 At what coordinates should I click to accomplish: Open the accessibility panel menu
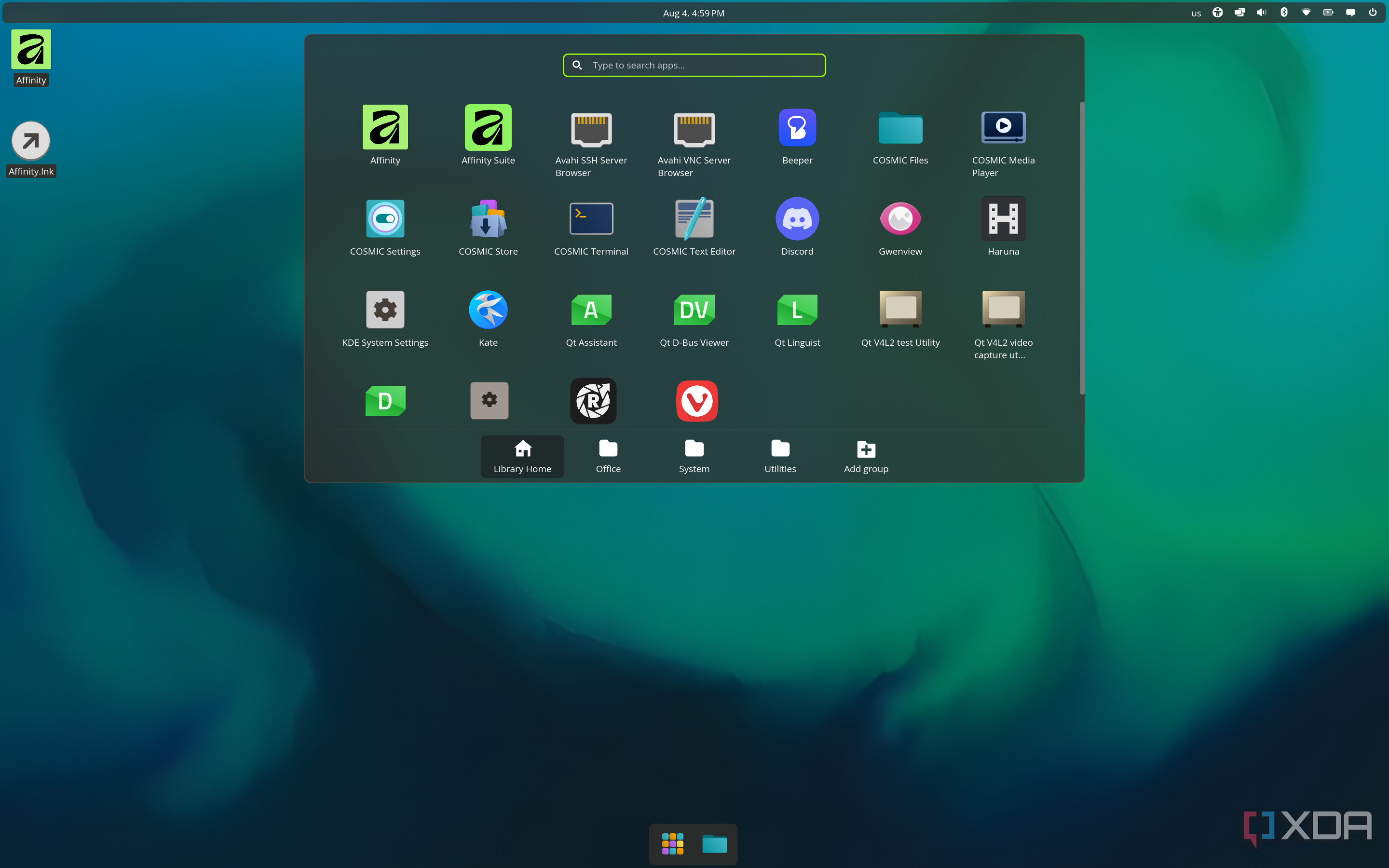tap(1217, 13)
